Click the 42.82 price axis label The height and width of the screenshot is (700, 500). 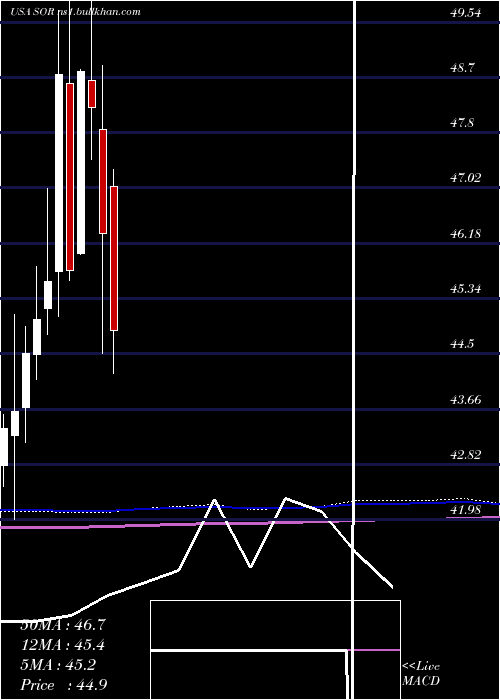(x=466, y=455)
